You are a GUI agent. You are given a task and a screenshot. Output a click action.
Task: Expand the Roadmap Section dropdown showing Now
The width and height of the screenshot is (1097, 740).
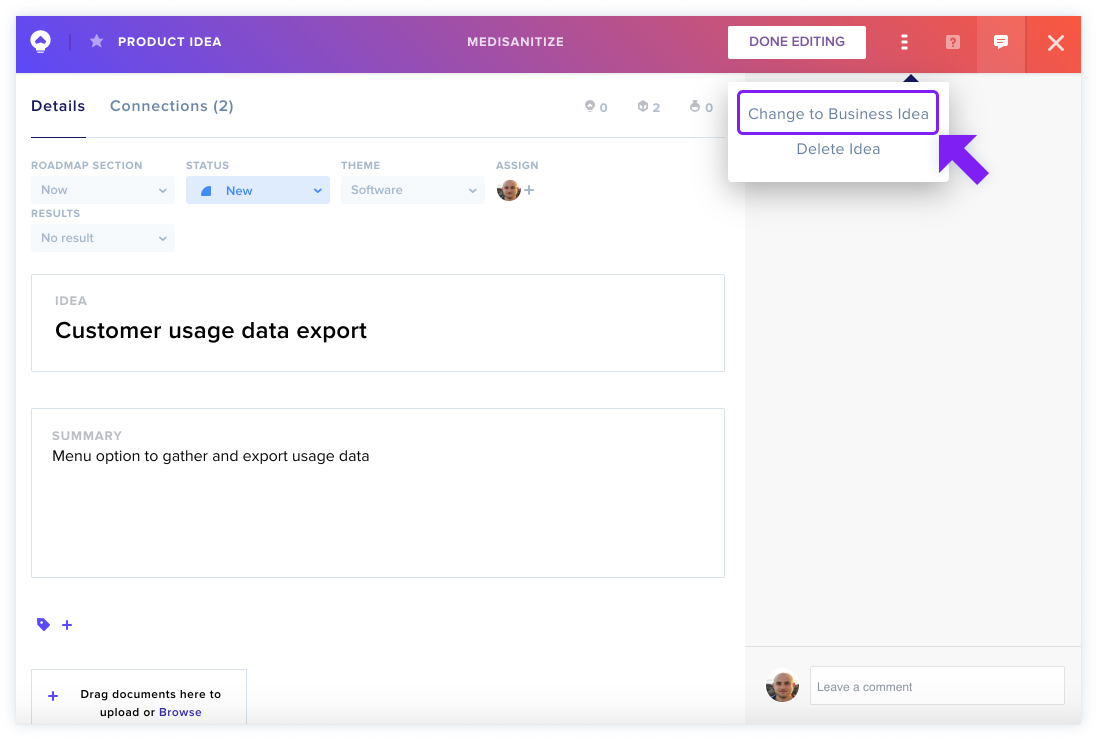click(x=103, y=190)
